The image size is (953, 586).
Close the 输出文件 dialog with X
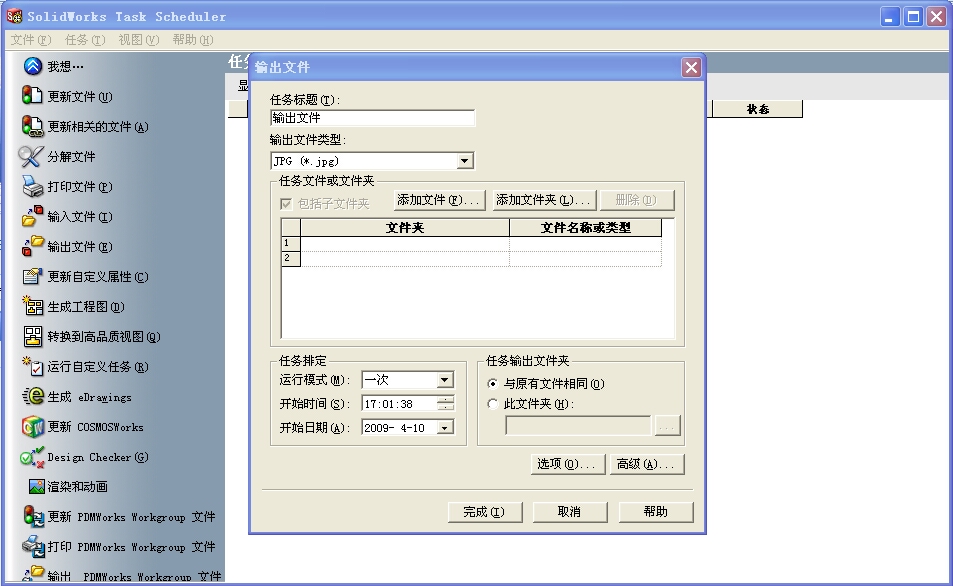(x=691, y=67)
